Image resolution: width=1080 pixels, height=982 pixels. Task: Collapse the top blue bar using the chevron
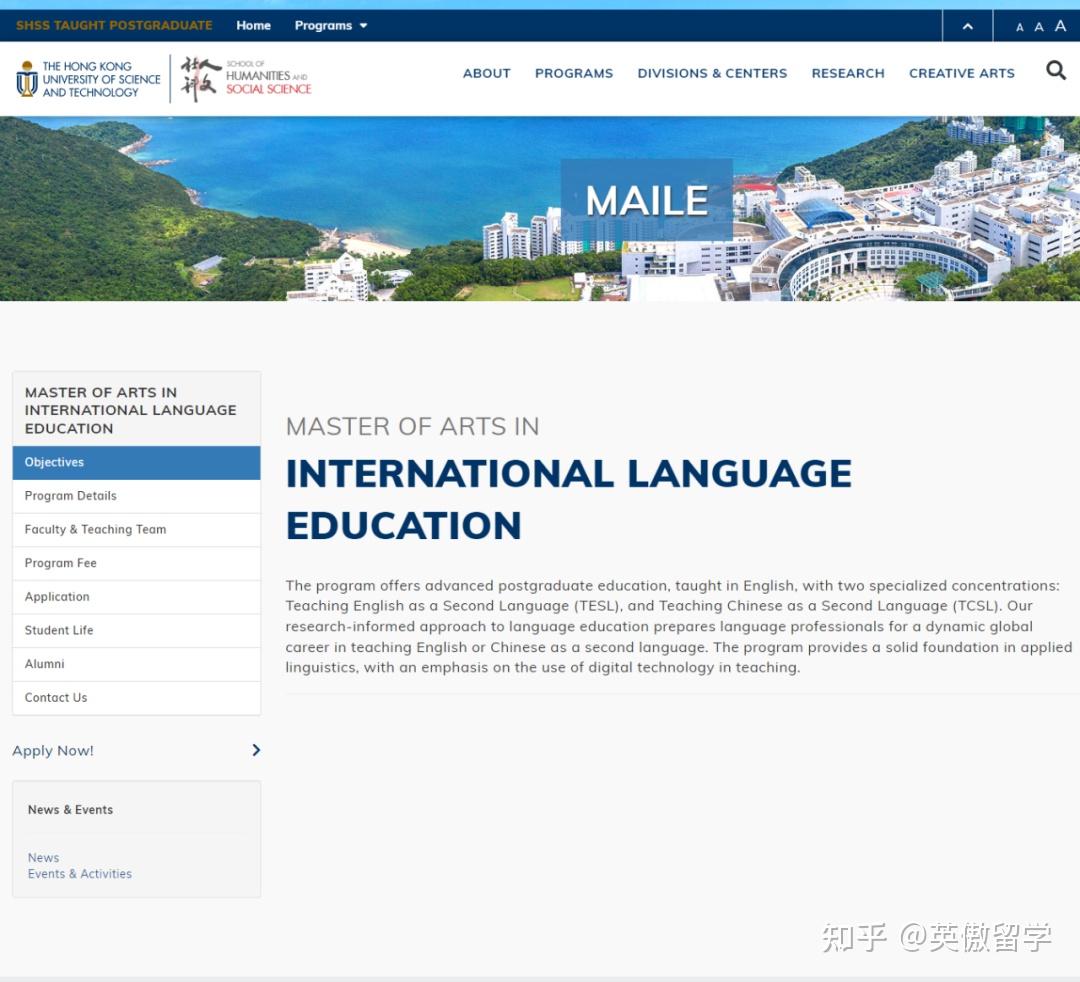coord(966,25)
